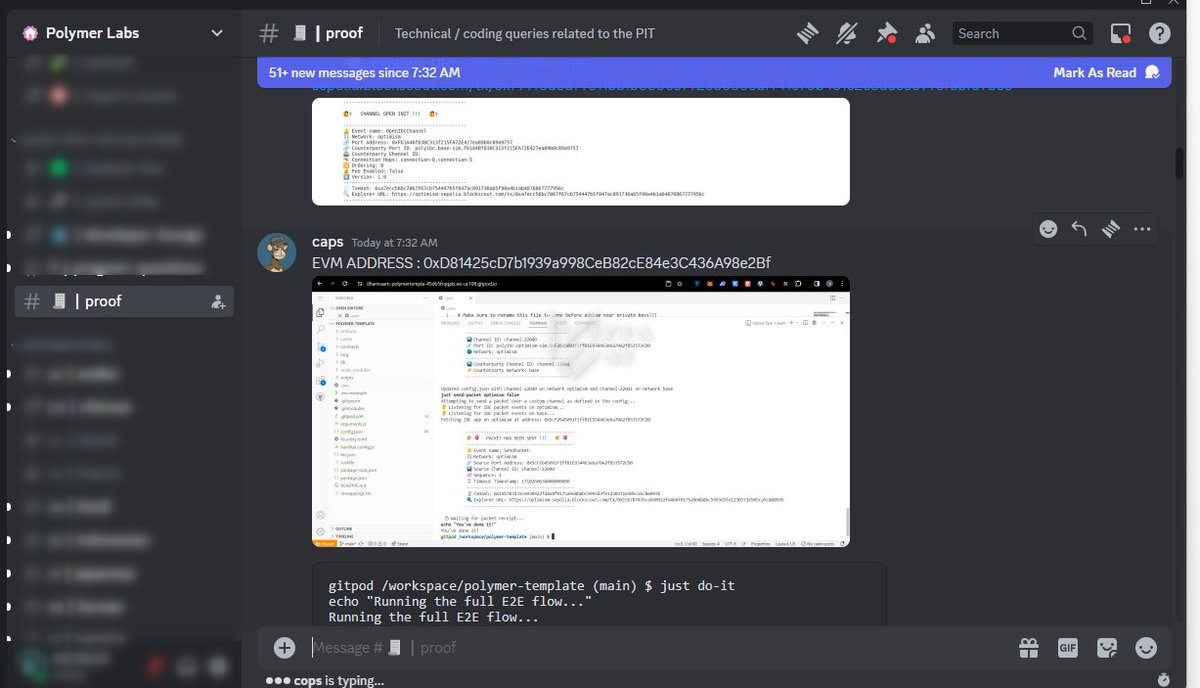Toggle channel notification mute bell icon
Viewport: 1200px width, 688px height.
(847, 33)
